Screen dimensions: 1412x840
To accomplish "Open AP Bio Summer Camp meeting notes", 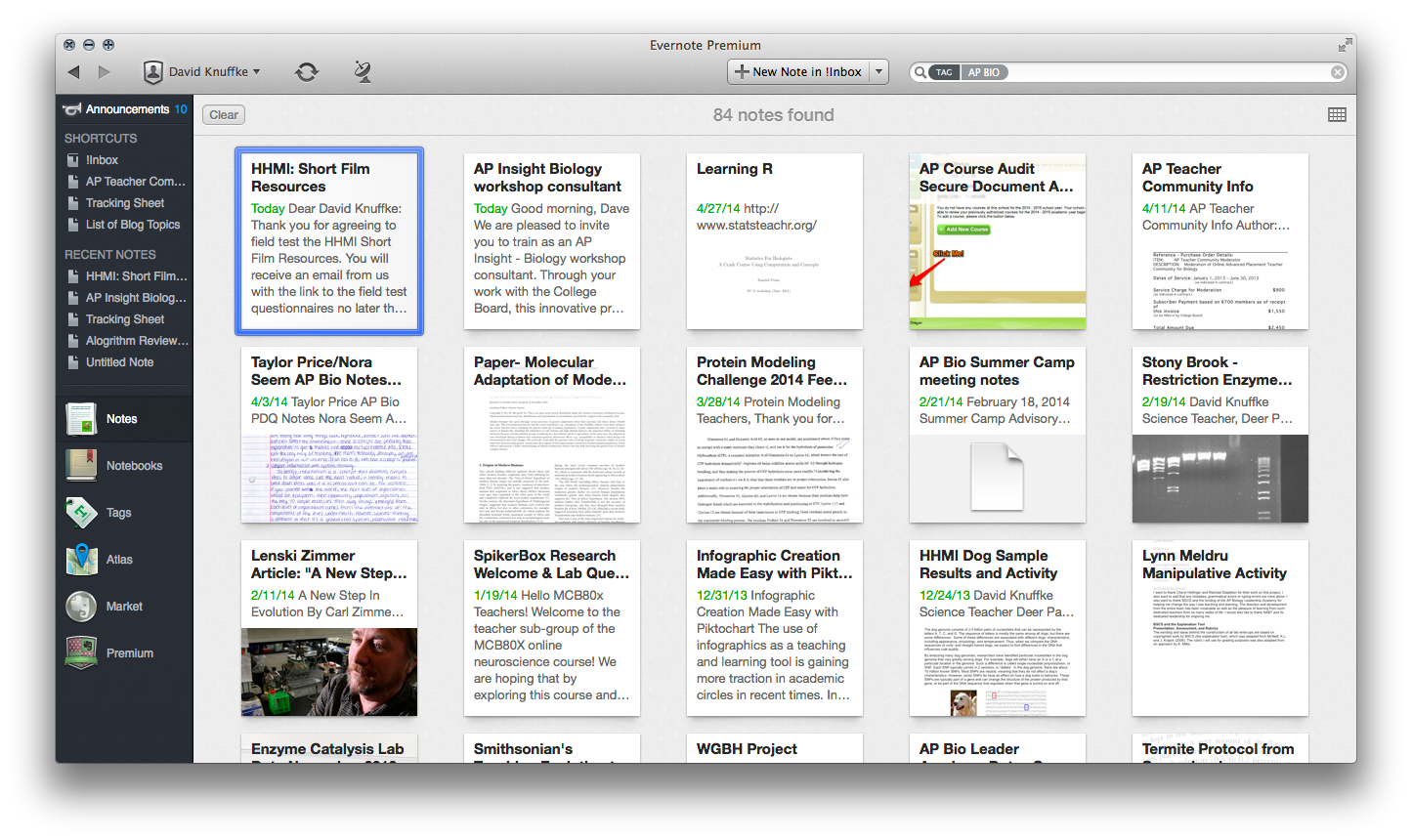I will coord(998,435).
